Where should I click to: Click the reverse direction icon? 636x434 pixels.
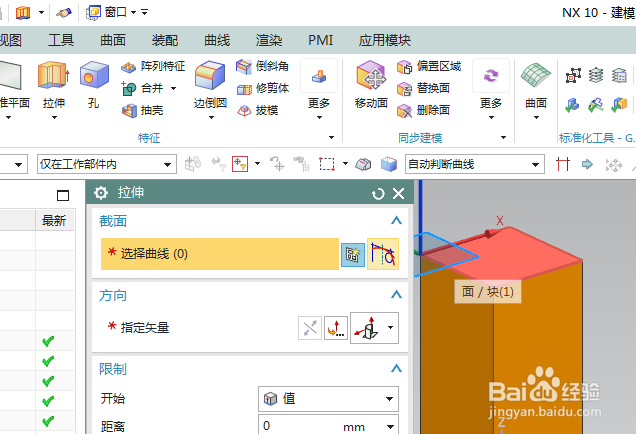(310, 328)
